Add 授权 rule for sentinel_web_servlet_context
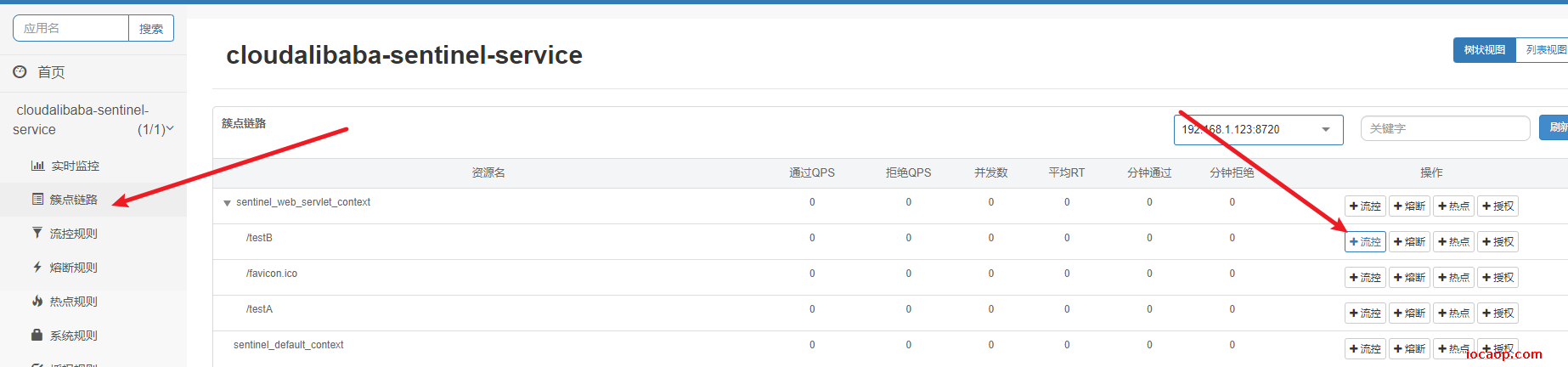This screenshot has width=1568, height=367. [x=1497, y=206]
